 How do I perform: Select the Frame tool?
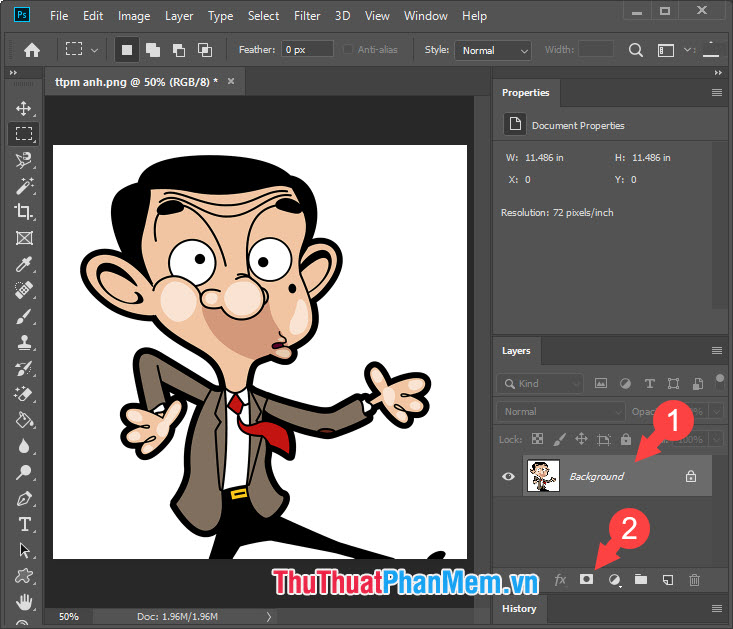coord(23,238)
